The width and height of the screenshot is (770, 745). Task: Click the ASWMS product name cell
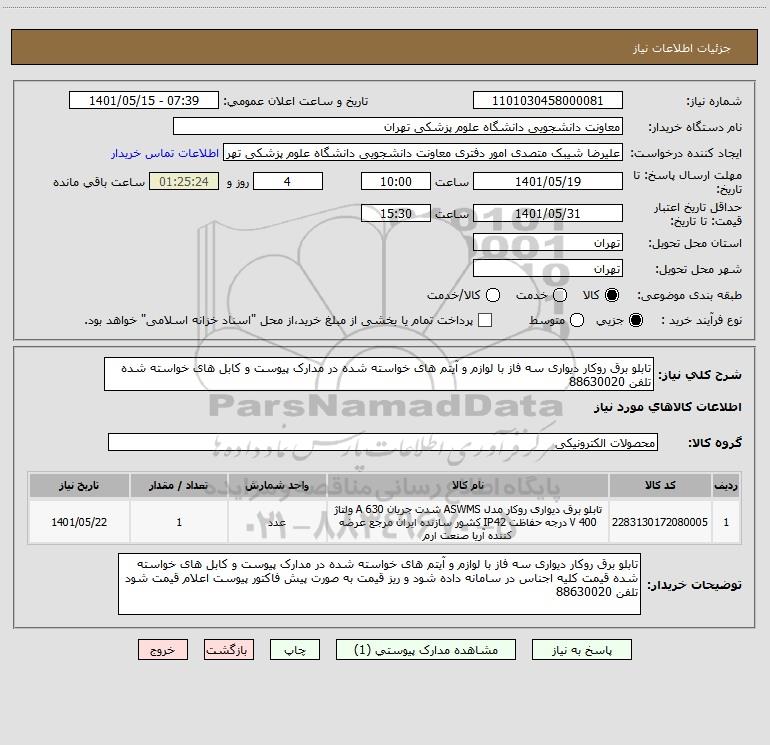point(468,522)
